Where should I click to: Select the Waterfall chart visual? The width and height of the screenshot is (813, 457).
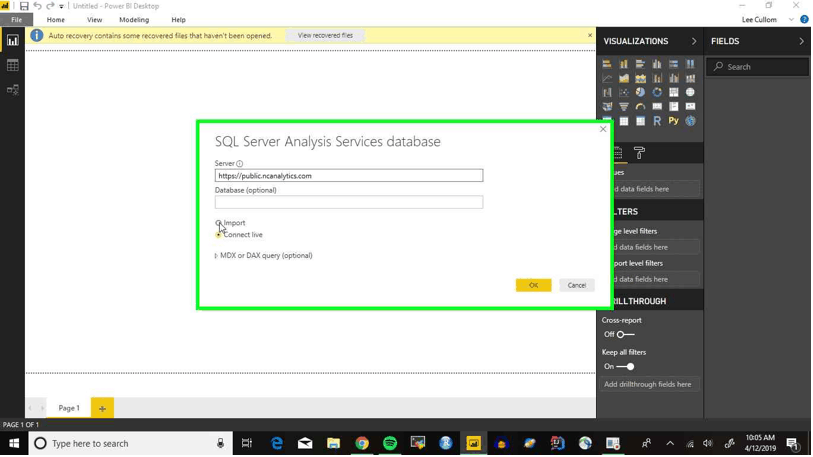(607, 92)
